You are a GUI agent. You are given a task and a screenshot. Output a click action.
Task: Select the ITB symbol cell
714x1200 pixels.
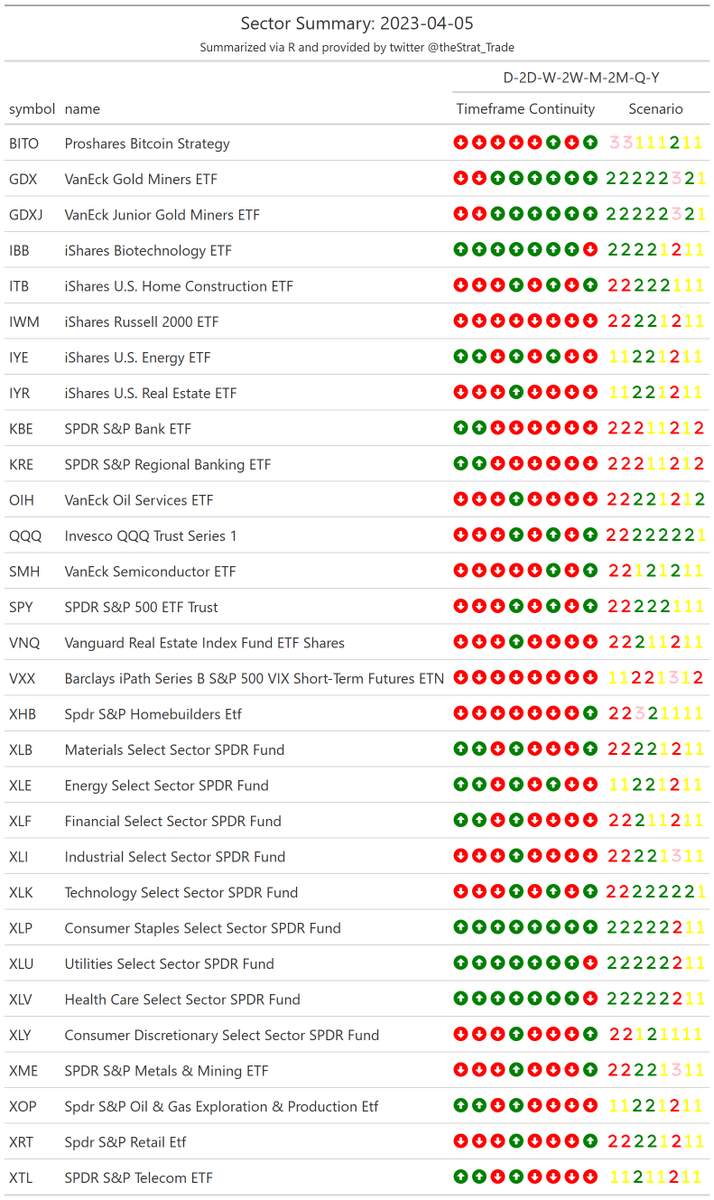19,286
